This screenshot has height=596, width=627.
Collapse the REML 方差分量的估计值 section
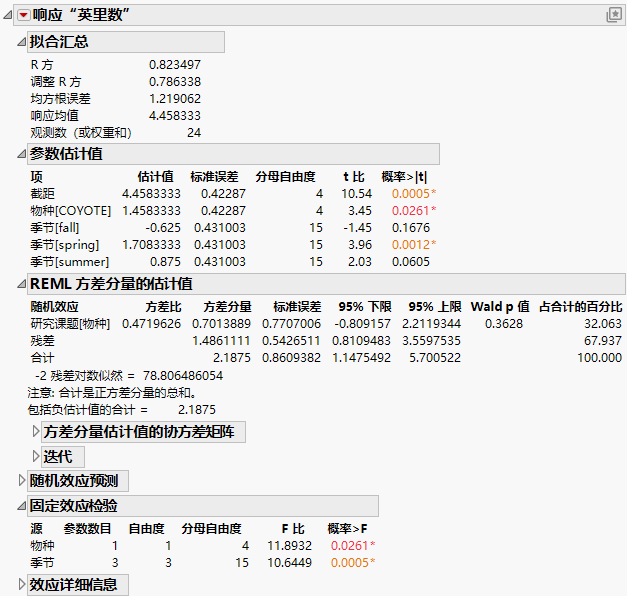pyautogui.click(x=22, y=284)
